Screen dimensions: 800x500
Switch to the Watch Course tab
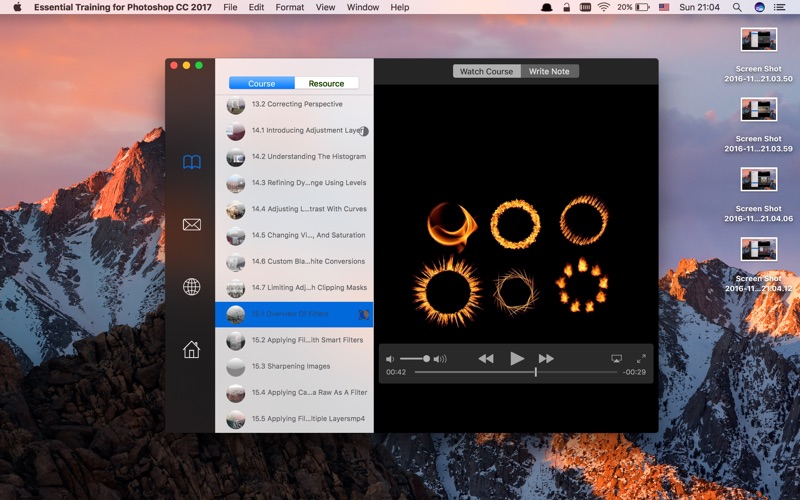tap(486, 71)
